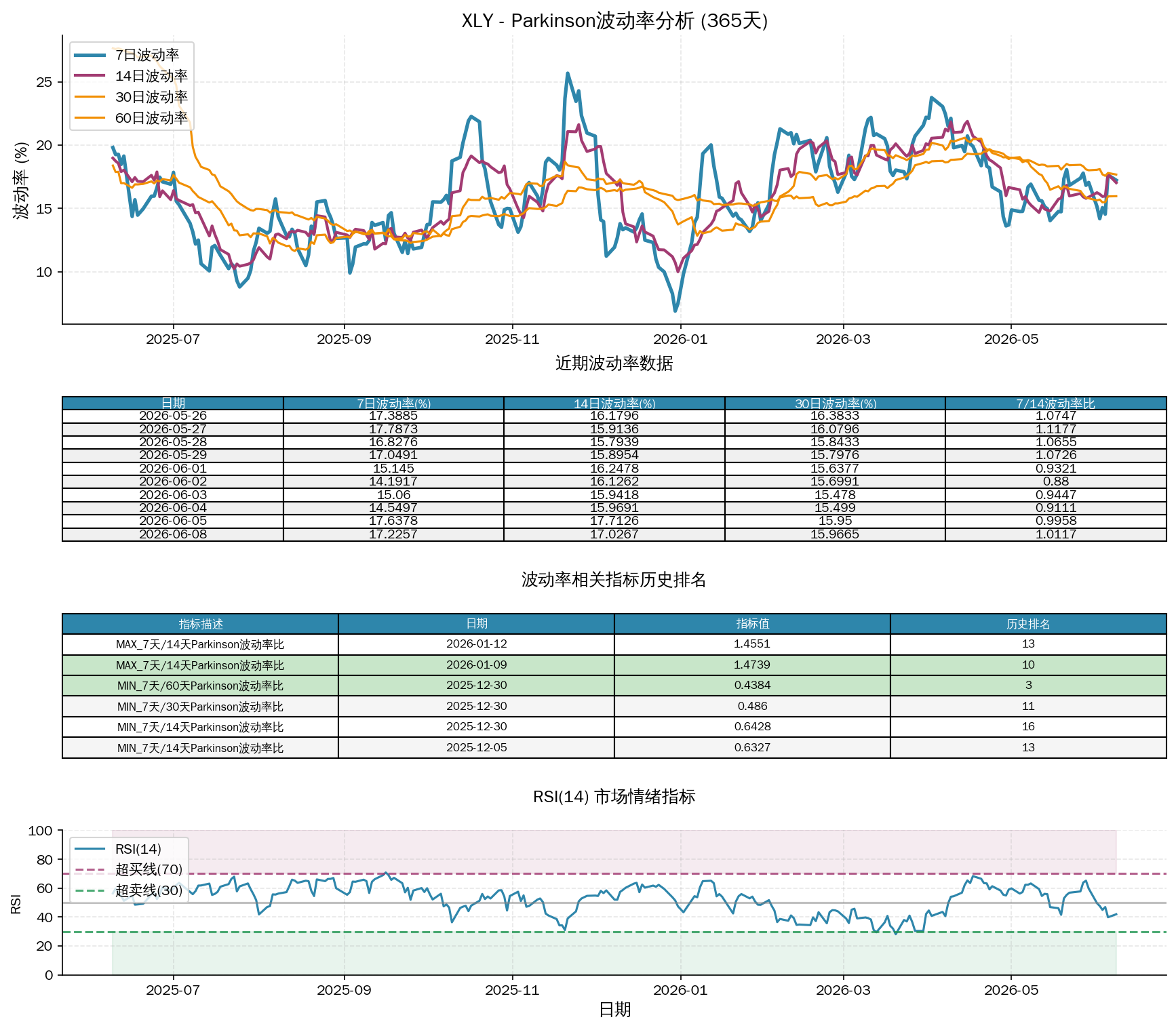Click the rank 16 cell in the ranking table
The image size is (1176, 1028).
pos(1029,727)
